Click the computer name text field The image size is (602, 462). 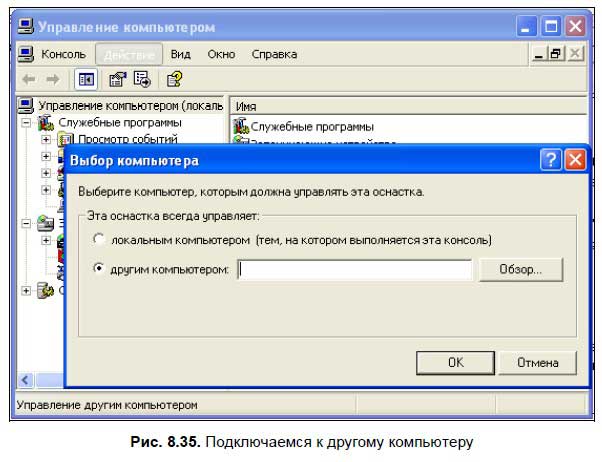pos(354,270)
